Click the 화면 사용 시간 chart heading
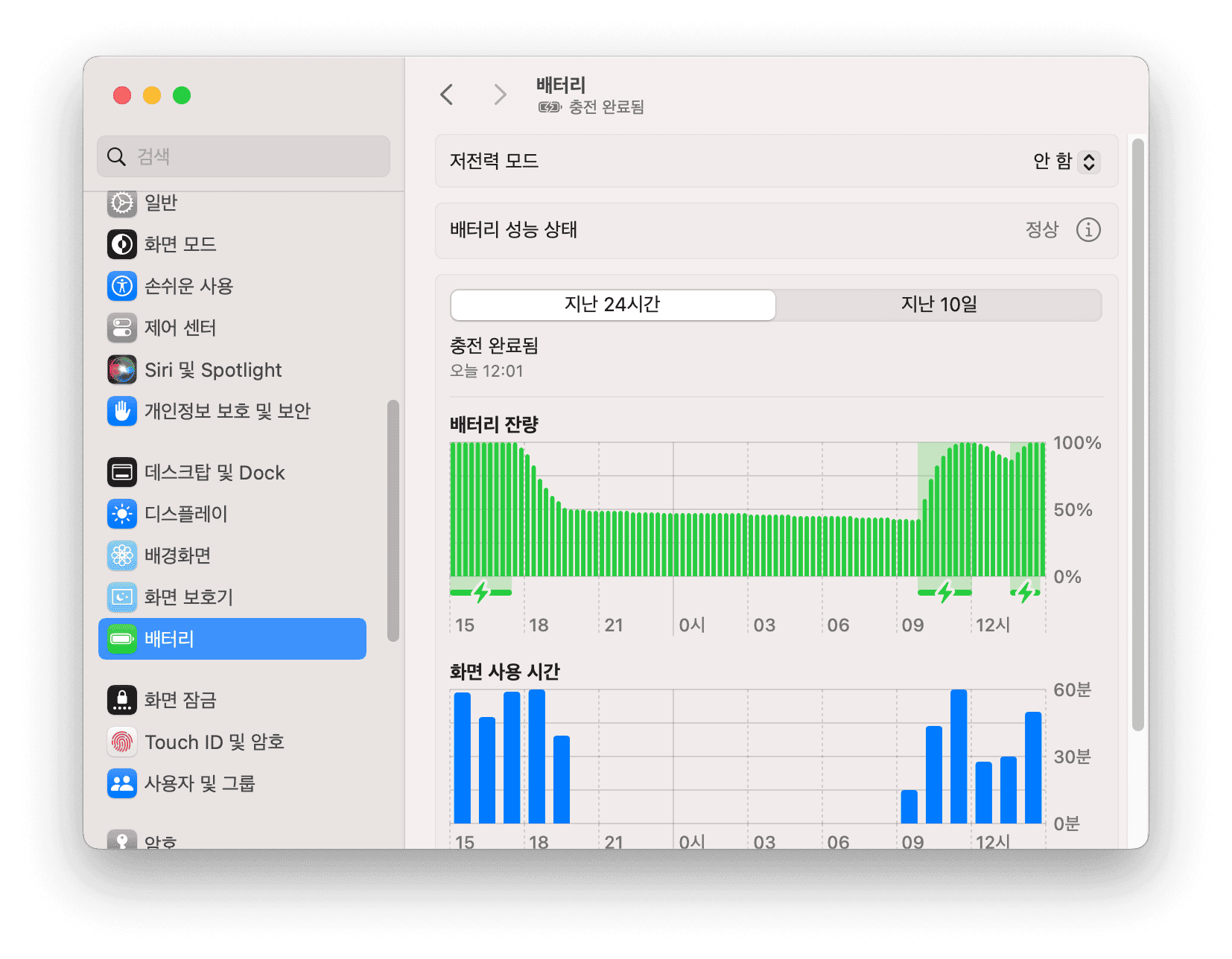 504,672
